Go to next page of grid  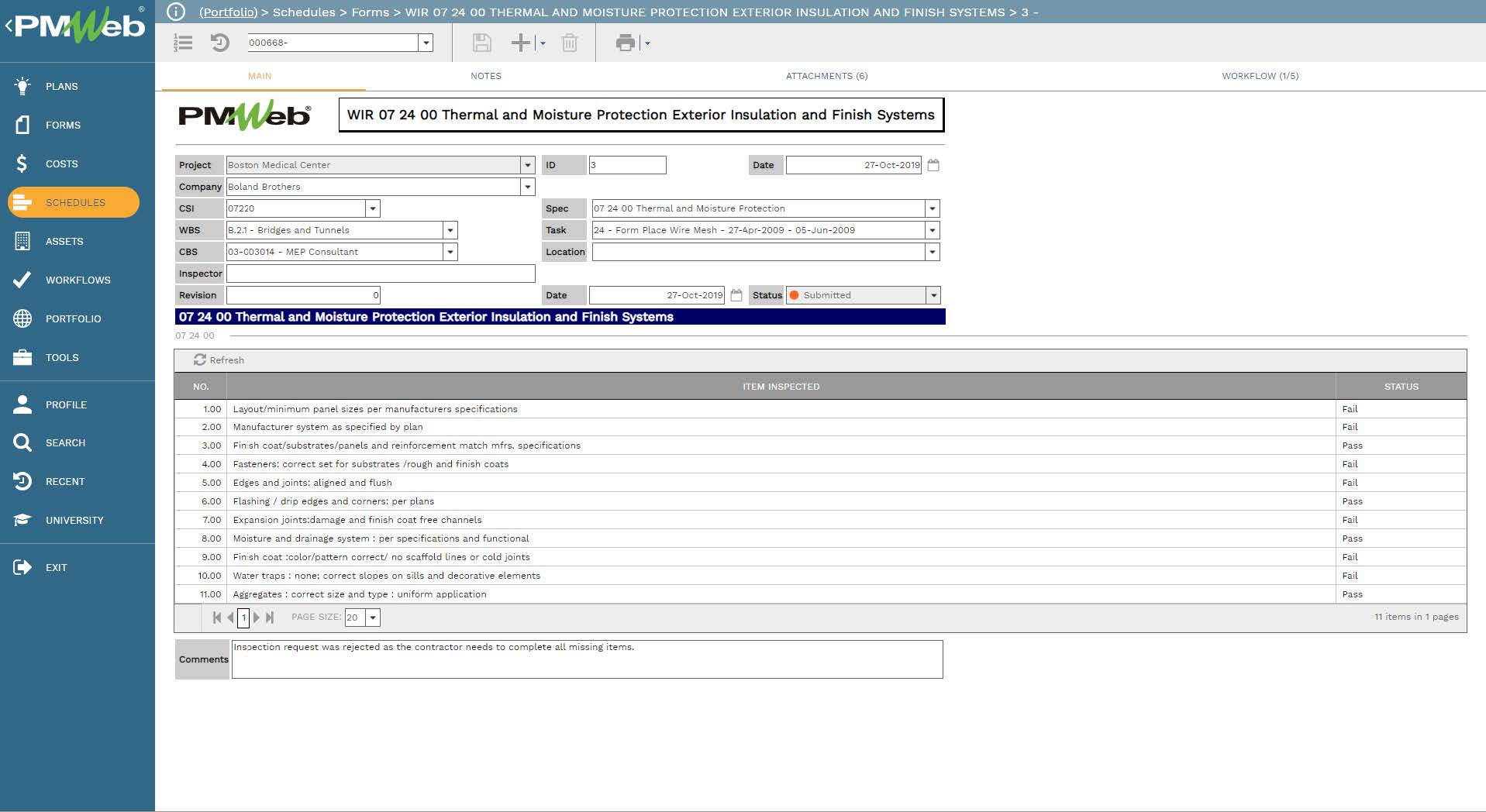coord(257,618)
